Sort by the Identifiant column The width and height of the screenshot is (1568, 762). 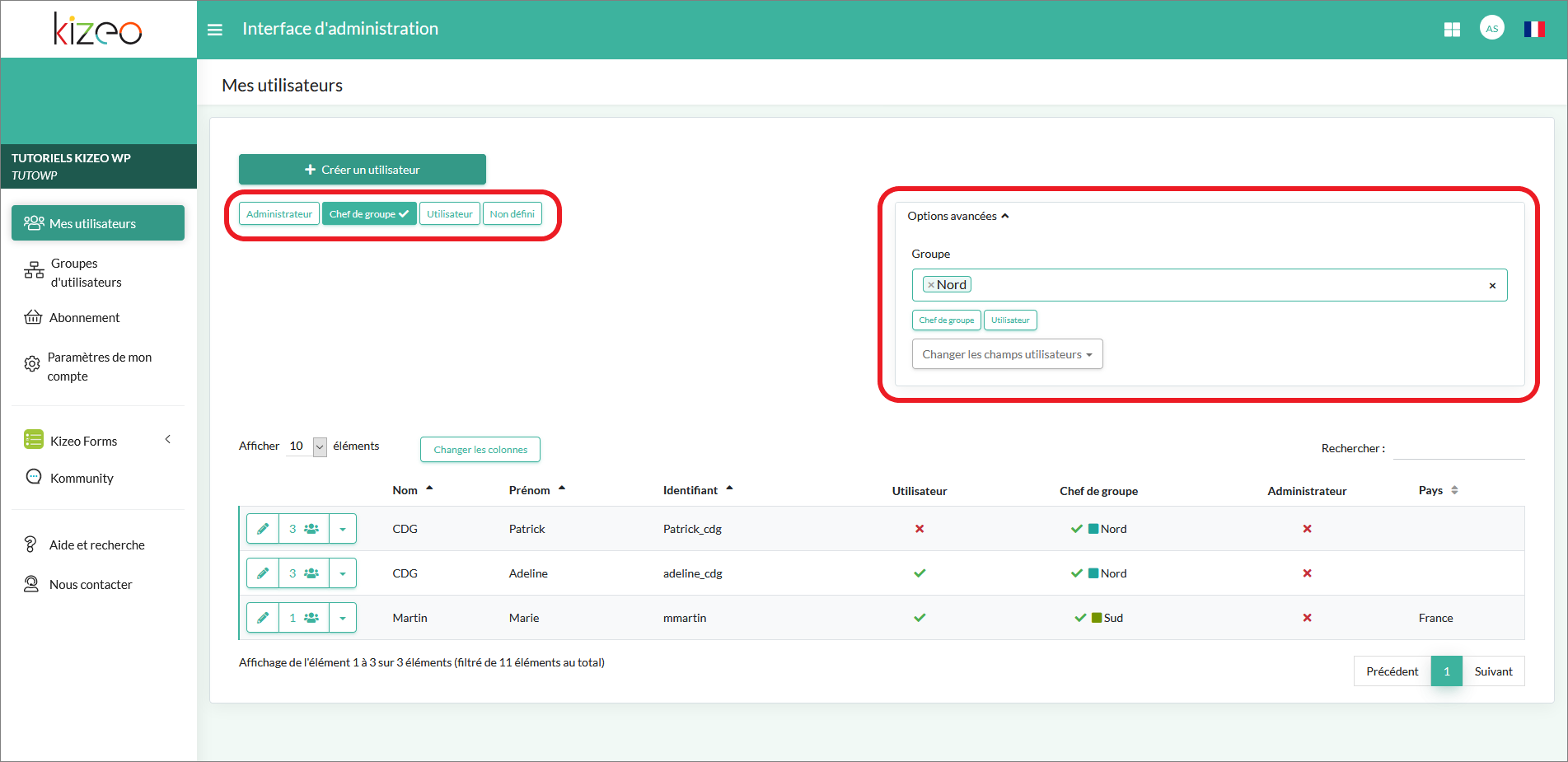(x=698, y=490)
